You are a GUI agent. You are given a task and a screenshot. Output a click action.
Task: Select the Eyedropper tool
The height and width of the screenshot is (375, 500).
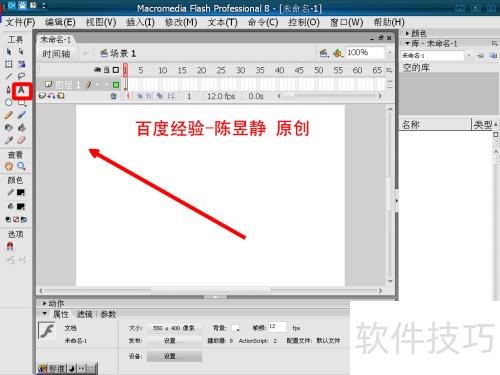click(x=9, y=140)
